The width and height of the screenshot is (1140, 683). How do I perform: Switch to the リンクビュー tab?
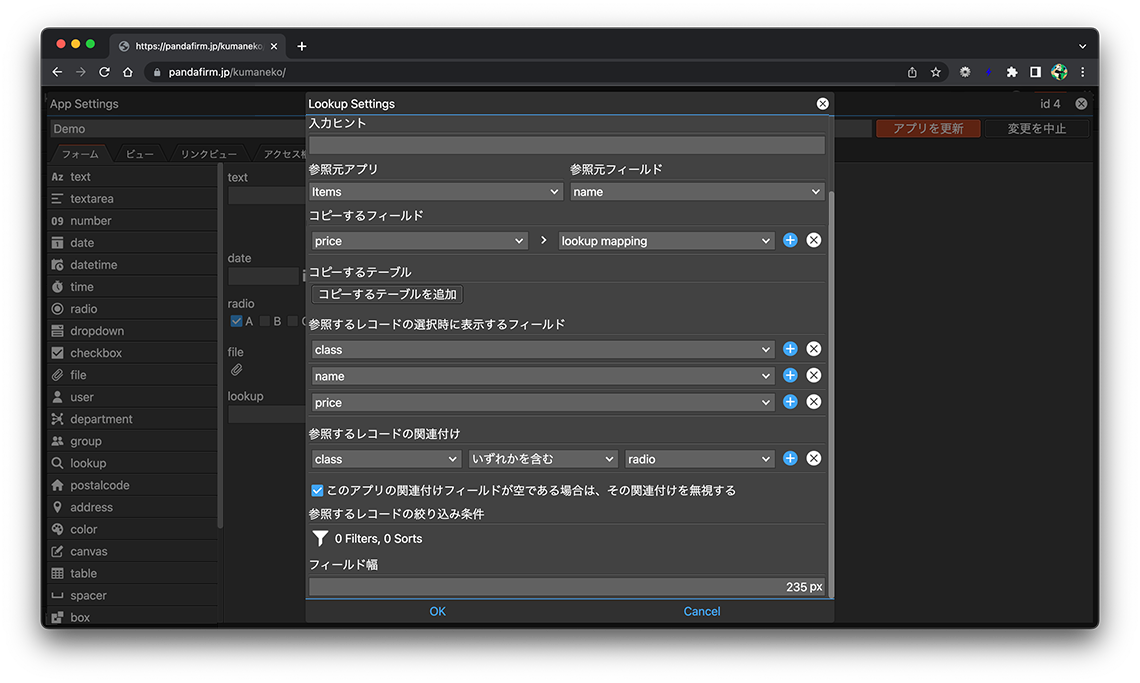point(208,154)
